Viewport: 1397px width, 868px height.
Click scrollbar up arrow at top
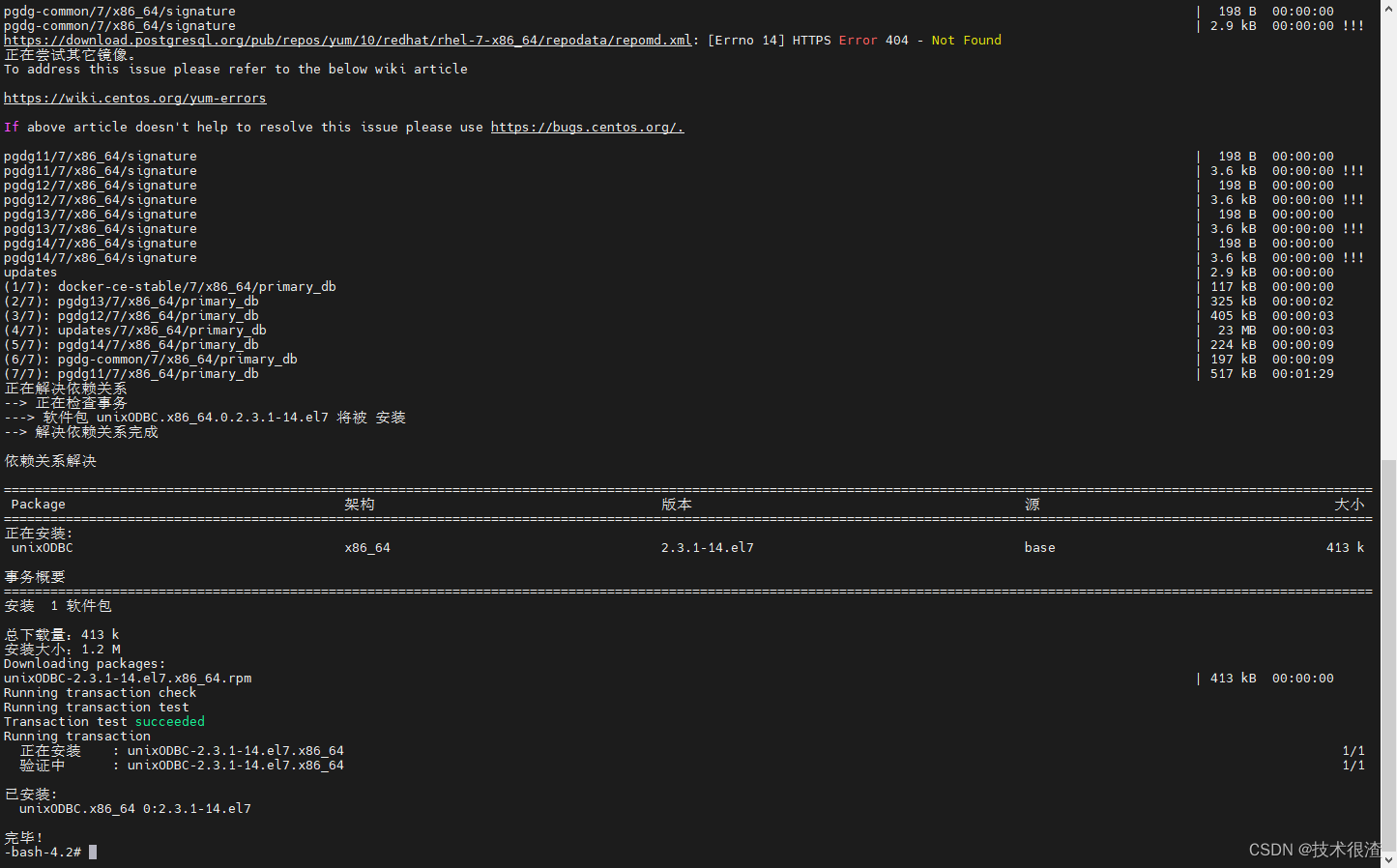click(x=1388, y=7)
